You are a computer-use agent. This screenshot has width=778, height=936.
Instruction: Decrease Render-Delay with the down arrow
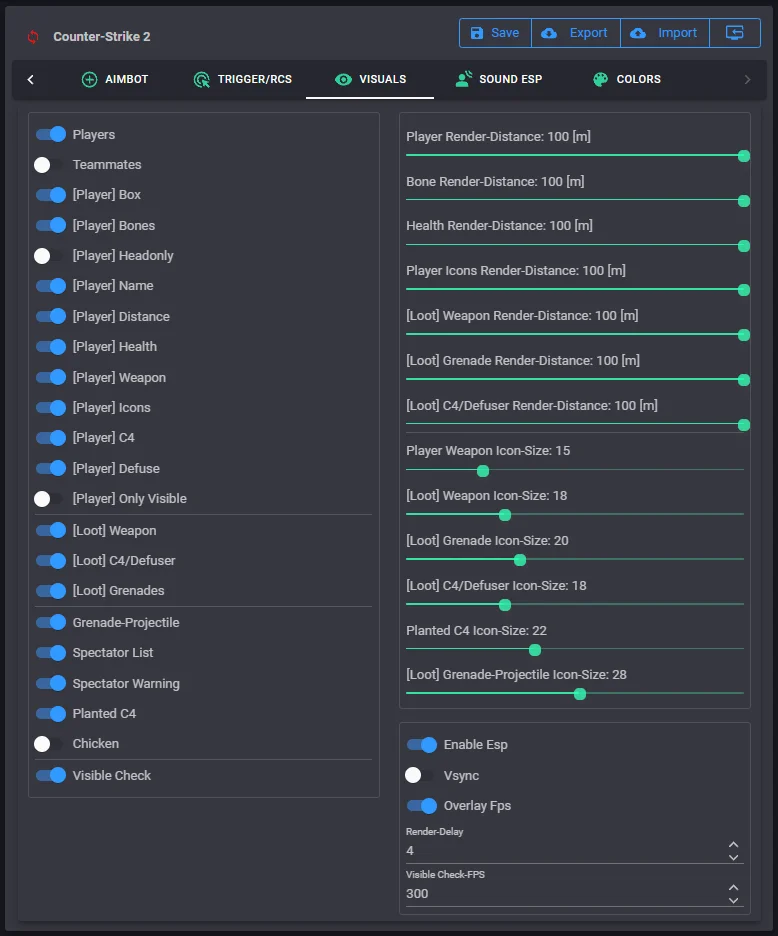[734, 857]
